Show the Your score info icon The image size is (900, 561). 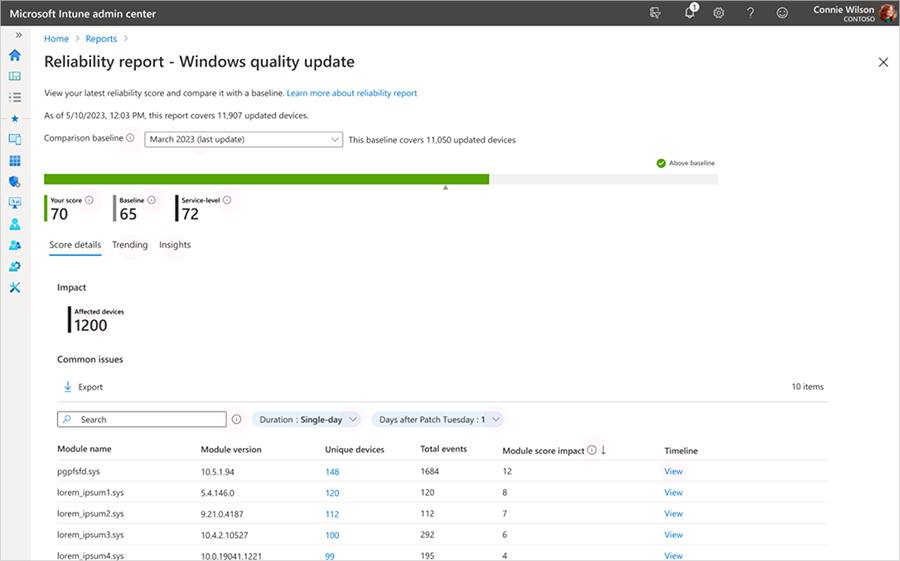pos(89,200)
